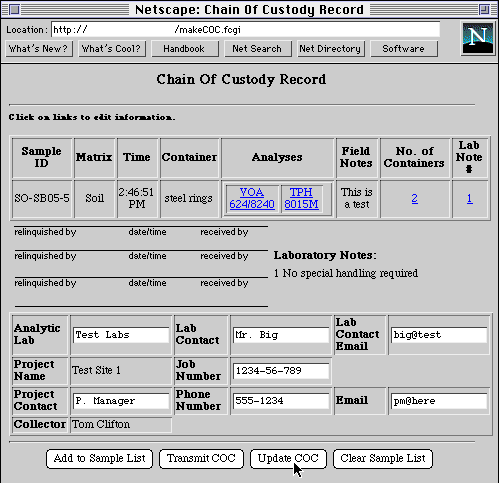
Task: Click the Laboratory Notes: heading
Action: (x=325, y=255)
